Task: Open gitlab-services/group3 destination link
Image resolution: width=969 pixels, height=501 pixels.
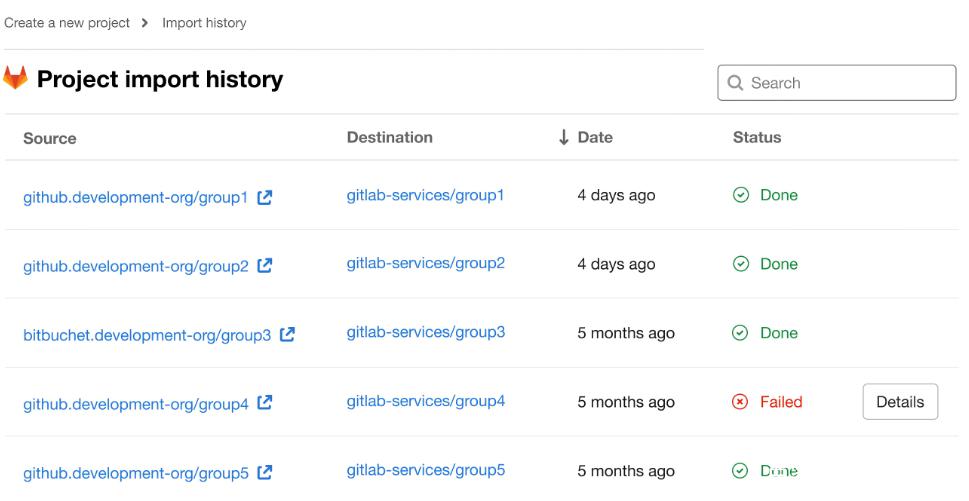Action: [x=425, y=332]
